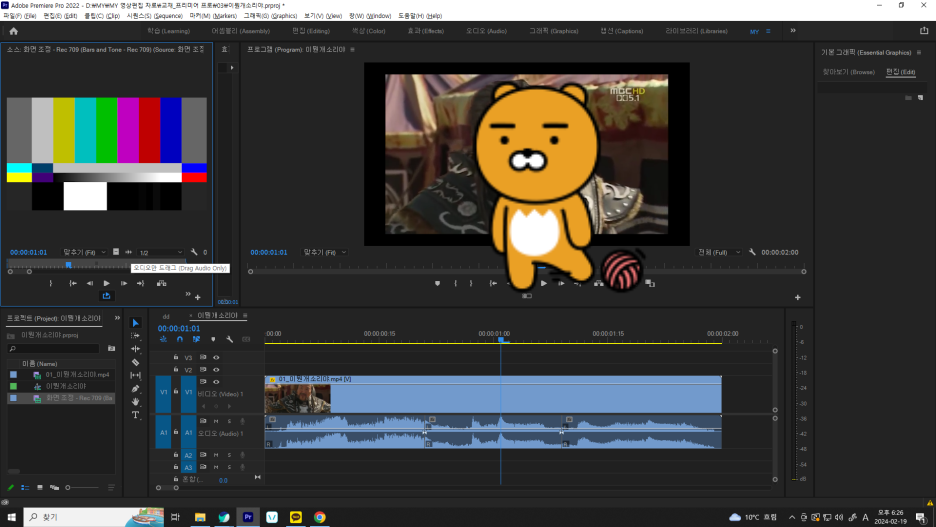The width and height of the screenshot is (936, 527).
Task: Click the Project panel search field
Action: 54,348
